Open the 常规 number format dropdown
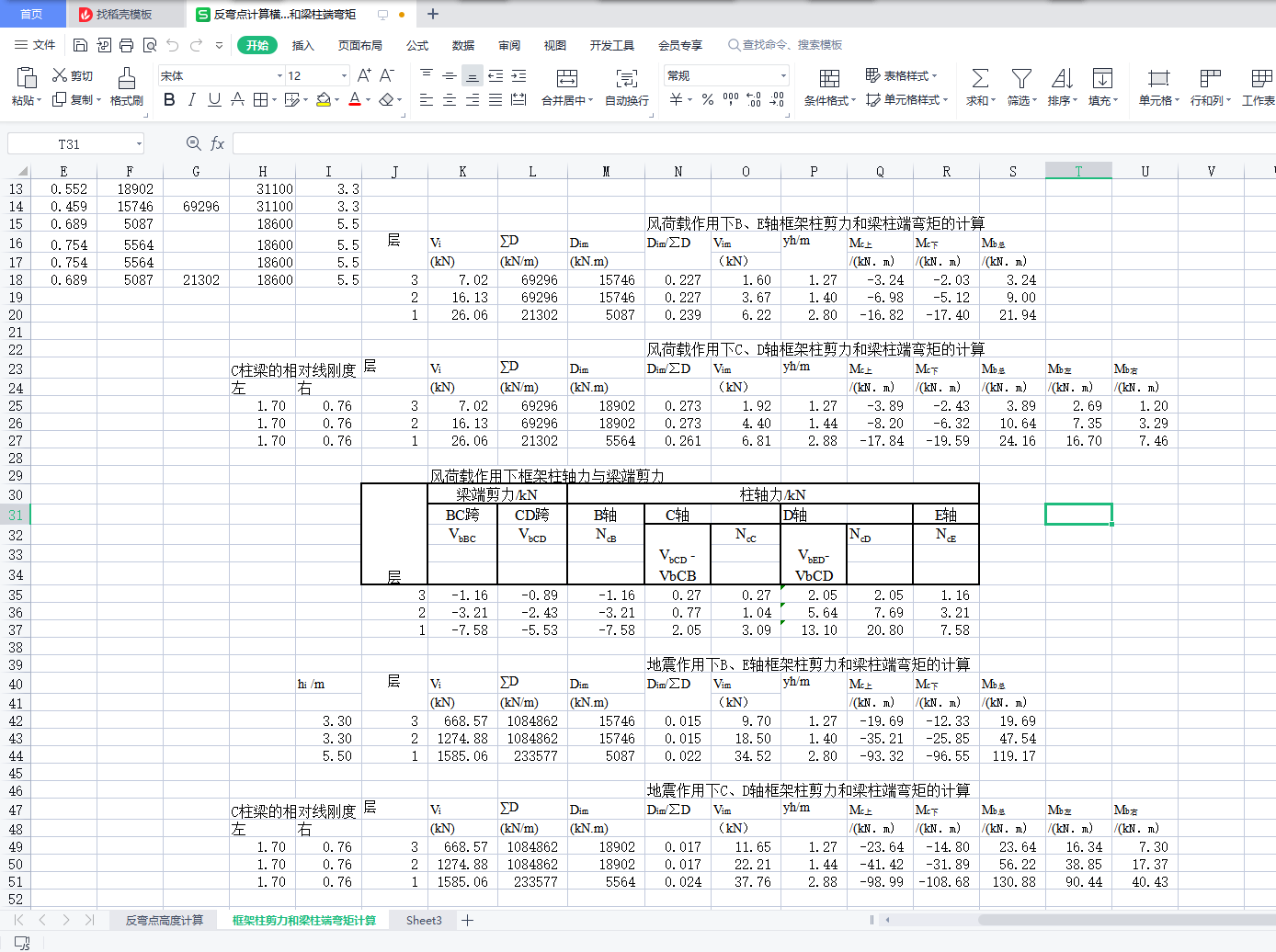Image resolution: width=1276 pixels, height=952 pixels. [783, 75]
